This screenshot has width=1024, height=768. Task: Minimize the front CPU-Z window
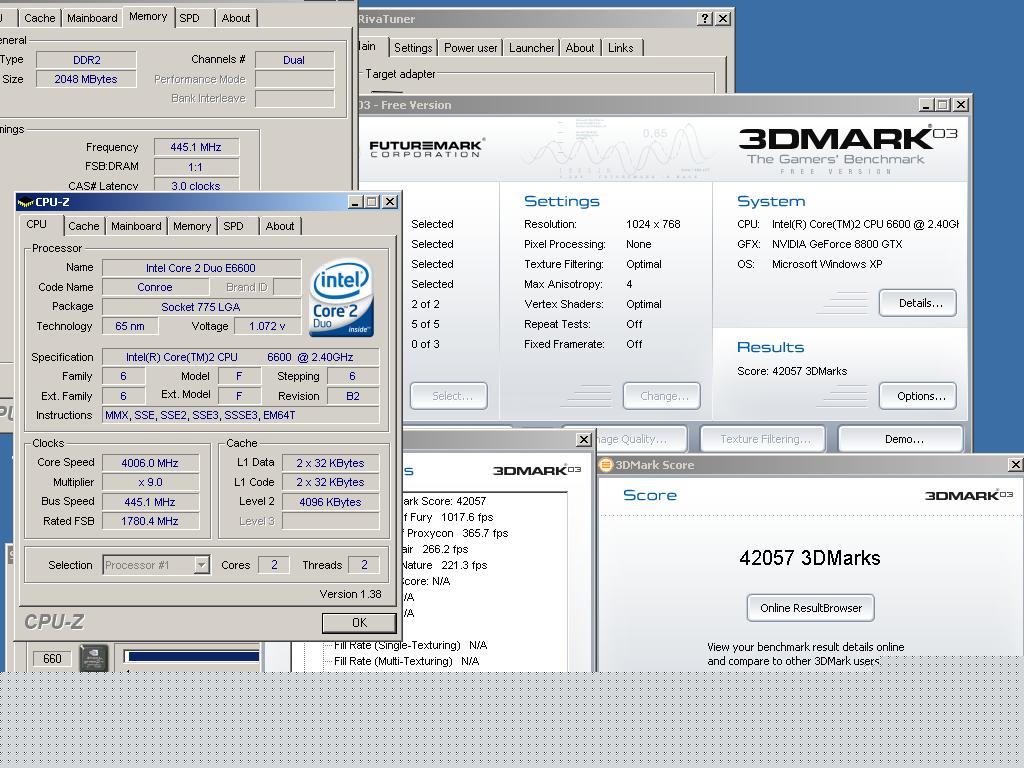(355, 202)
